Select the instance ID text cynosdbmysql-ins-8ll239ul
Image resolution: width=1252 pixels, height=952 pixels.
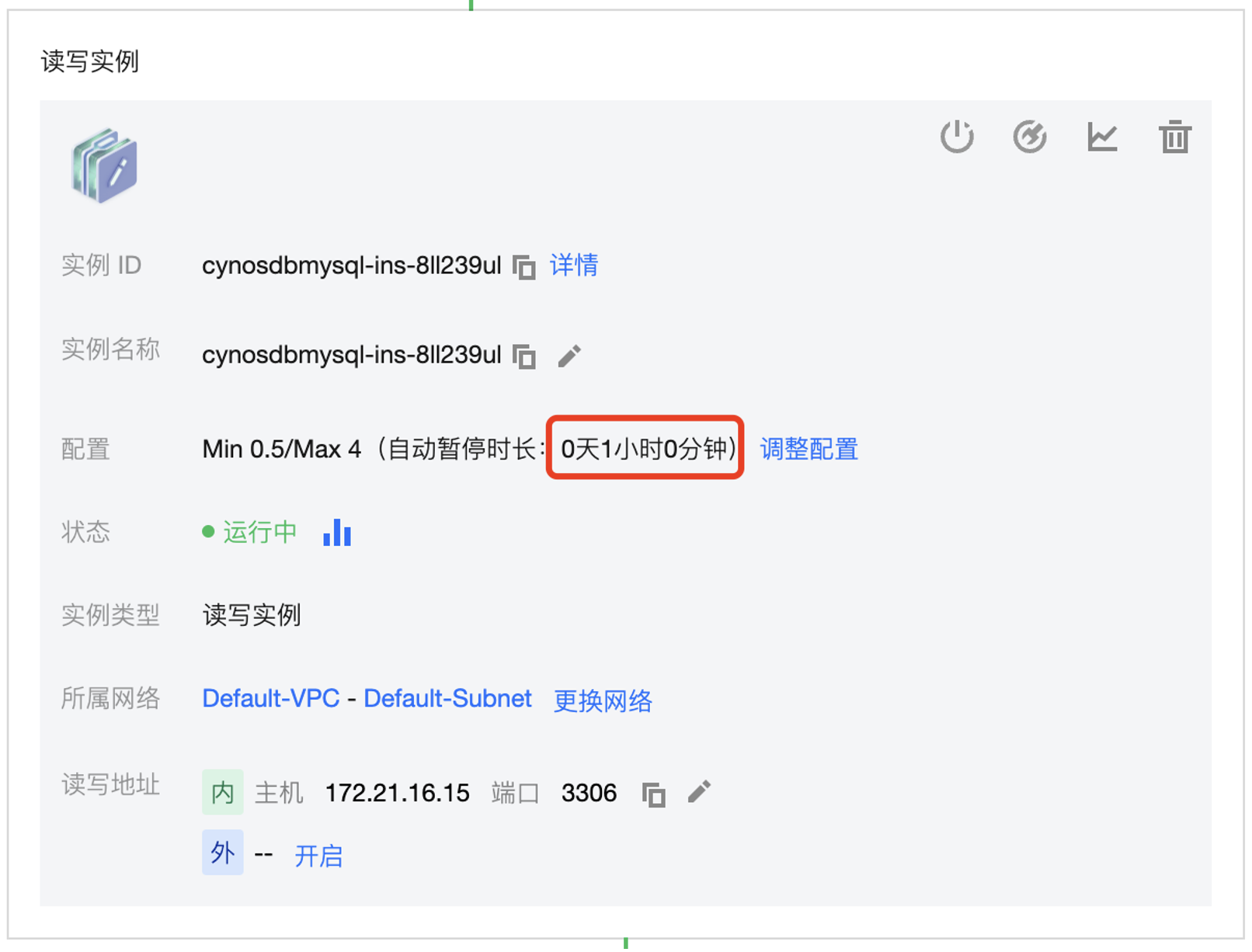(x=352, y=266)
